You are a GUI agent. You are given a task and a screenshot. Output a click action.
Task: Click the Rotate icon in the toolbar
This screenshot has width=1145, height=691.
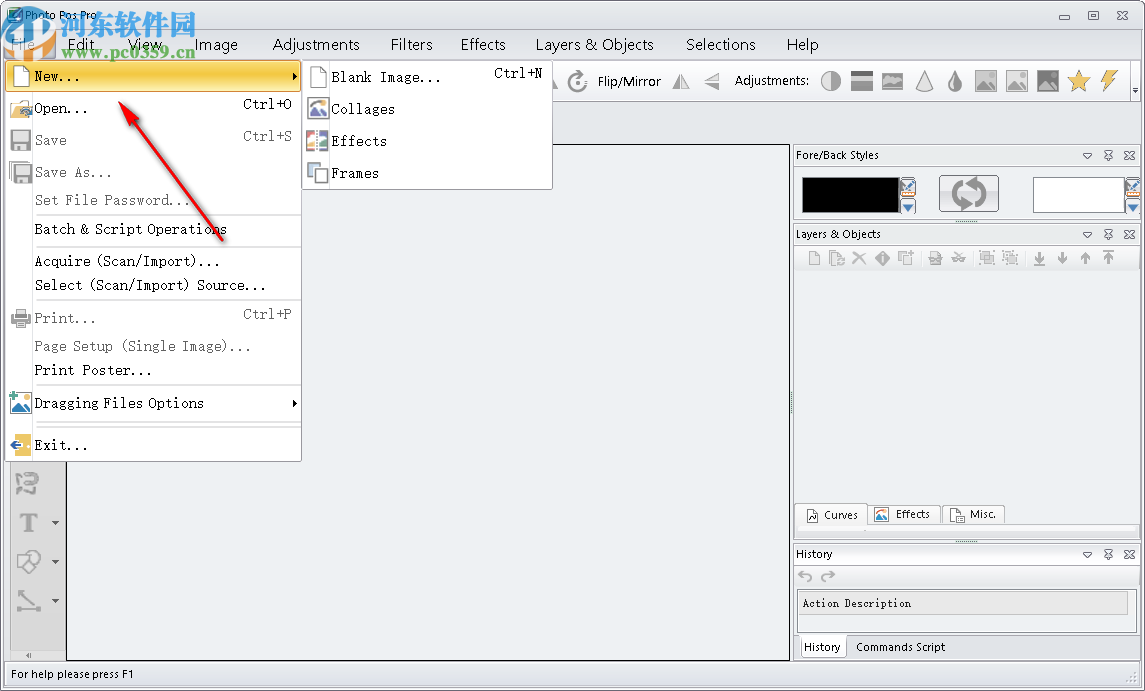tap(576, 81)
